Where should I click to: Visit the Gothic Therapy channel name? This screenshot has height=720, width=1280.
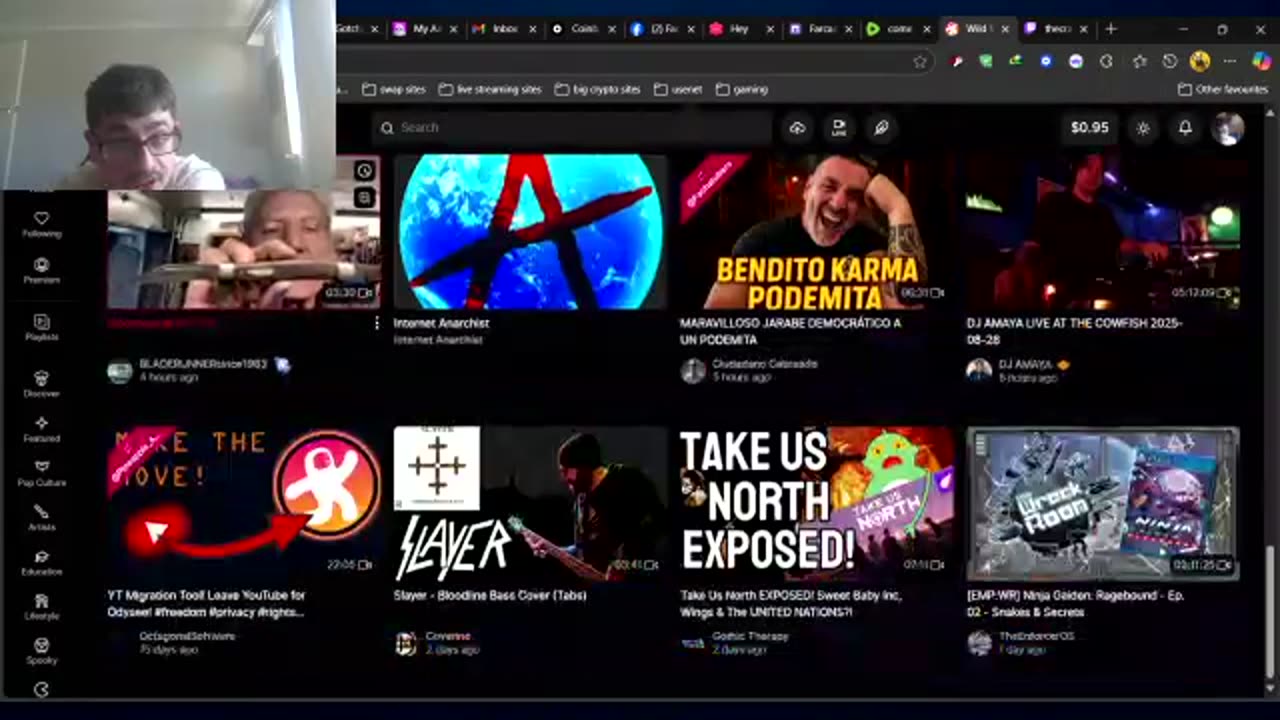pyautogui.click(x=750, y=636)
